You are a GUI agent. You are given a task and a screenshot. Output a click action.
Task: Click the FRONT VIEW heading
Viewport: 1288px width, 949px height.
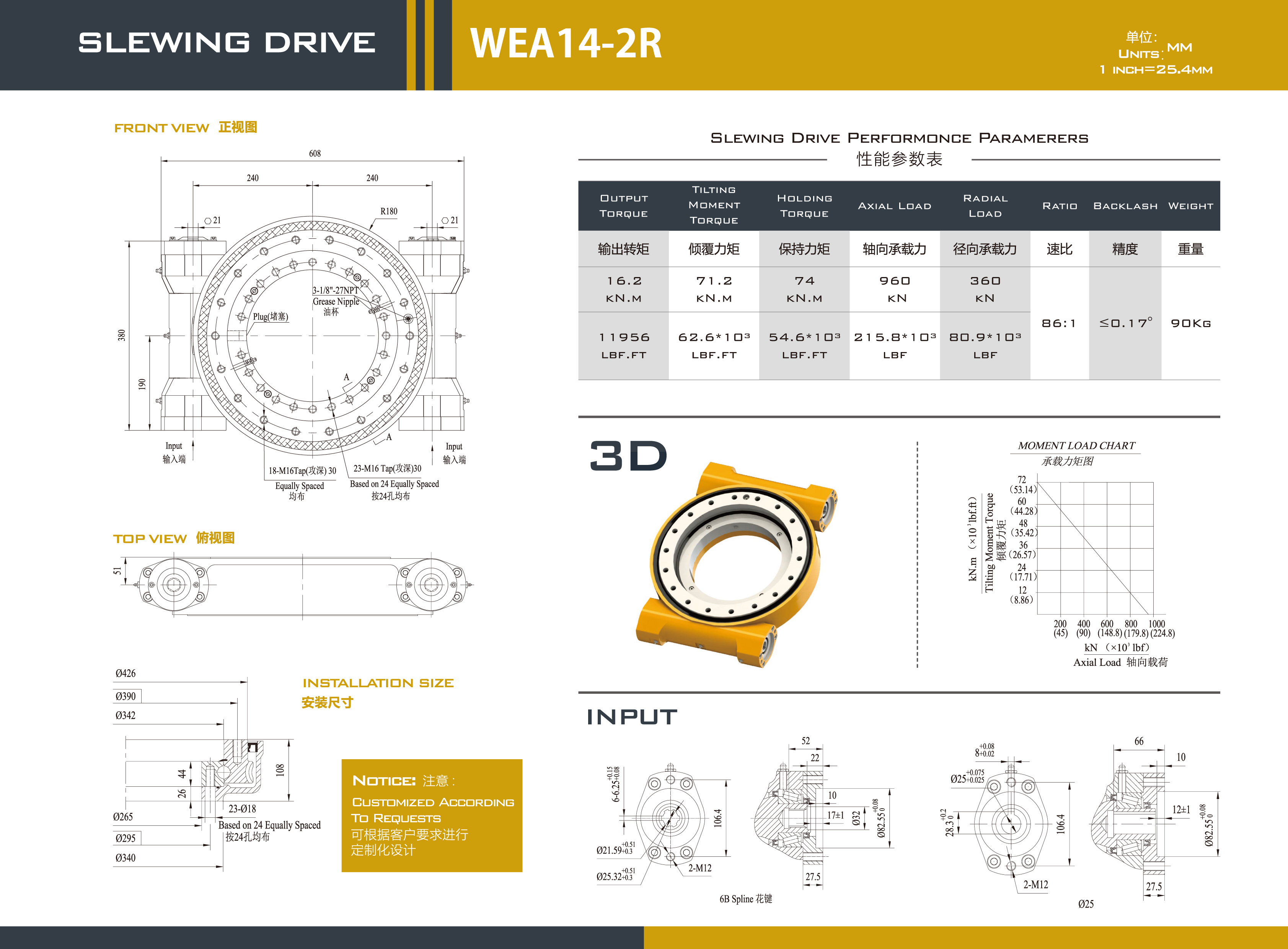click(161, 128)
